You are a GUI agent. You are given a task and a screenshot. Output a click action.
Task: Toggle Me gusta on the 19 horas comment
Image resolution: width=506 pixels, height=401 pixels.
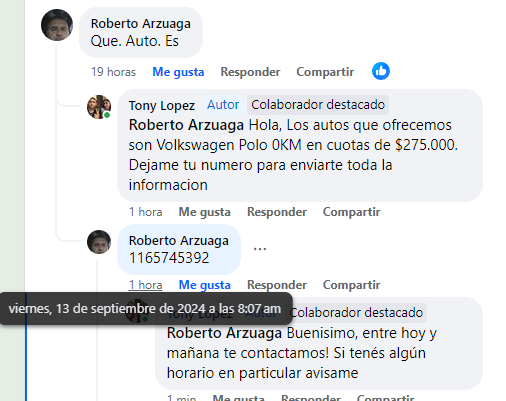pyautogui.click(x=178, y=72)
